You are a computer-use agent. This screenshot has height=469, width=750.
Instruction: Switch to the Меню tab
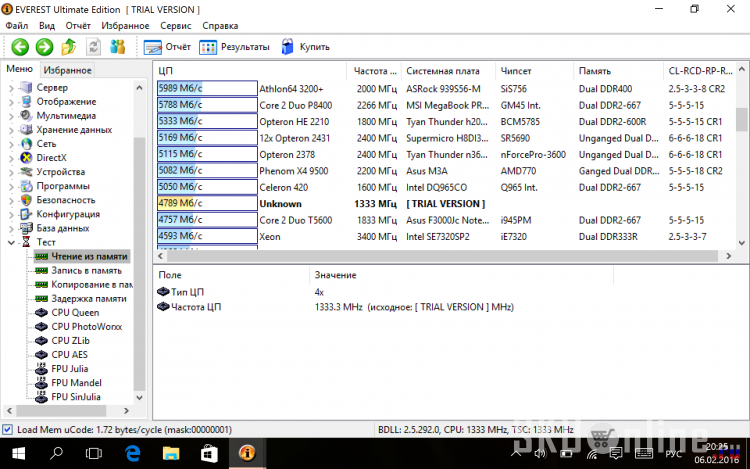pyautogui.click(x=20, y=69)
